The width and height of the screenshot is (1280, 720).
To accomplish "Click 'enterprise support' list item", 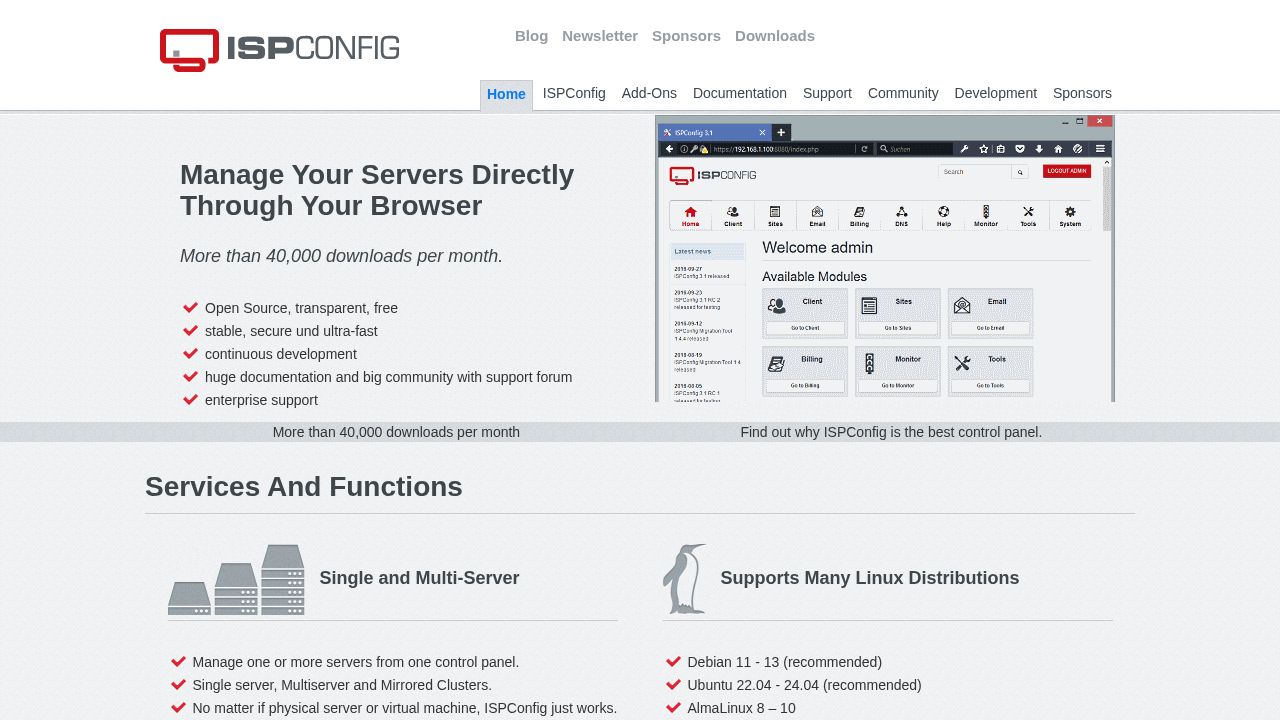I will click(261, 400).
